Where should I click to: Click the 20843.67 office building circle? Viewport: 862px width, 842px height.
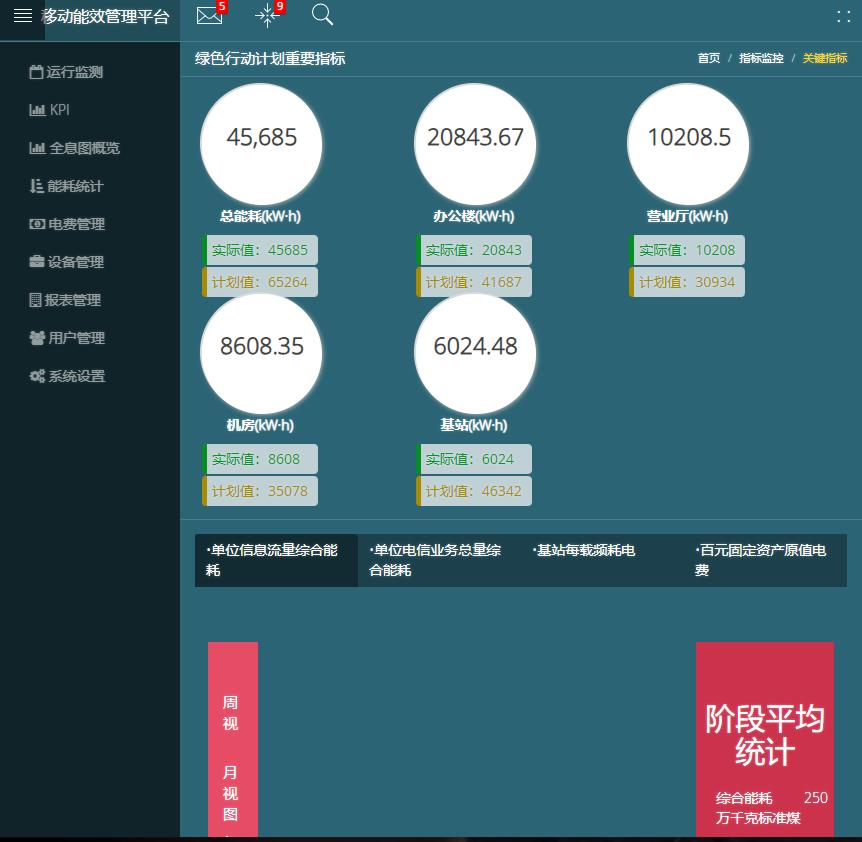(x=474, y=143)
